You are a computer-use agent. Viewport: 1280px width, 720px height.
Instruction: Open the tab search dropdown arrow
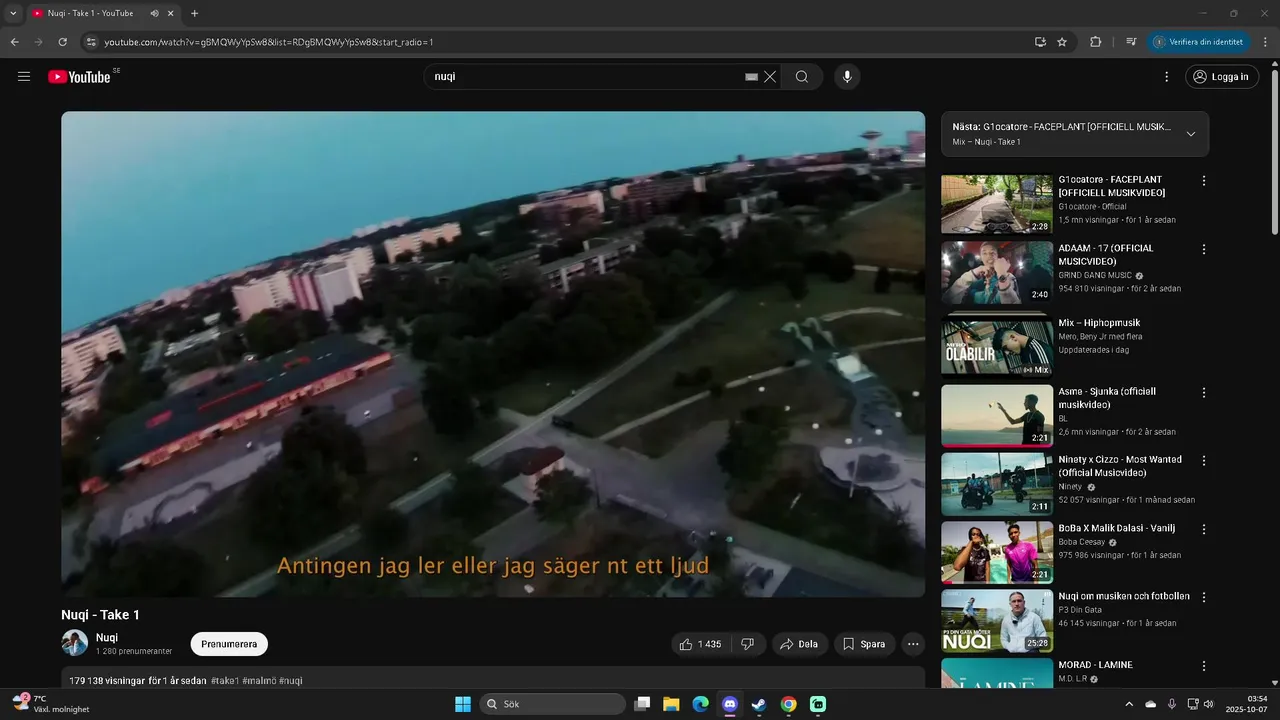pos(13,13)
